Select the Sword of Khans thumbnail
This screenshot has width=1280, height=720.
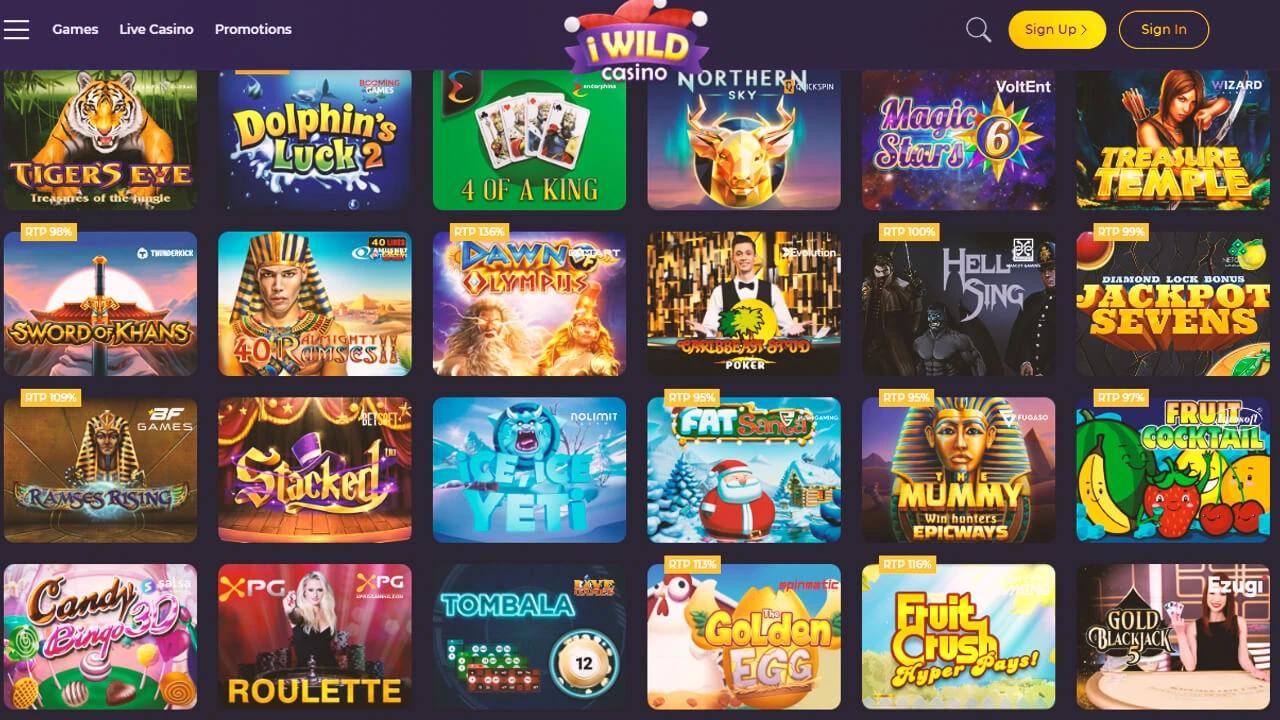(100, 304)
